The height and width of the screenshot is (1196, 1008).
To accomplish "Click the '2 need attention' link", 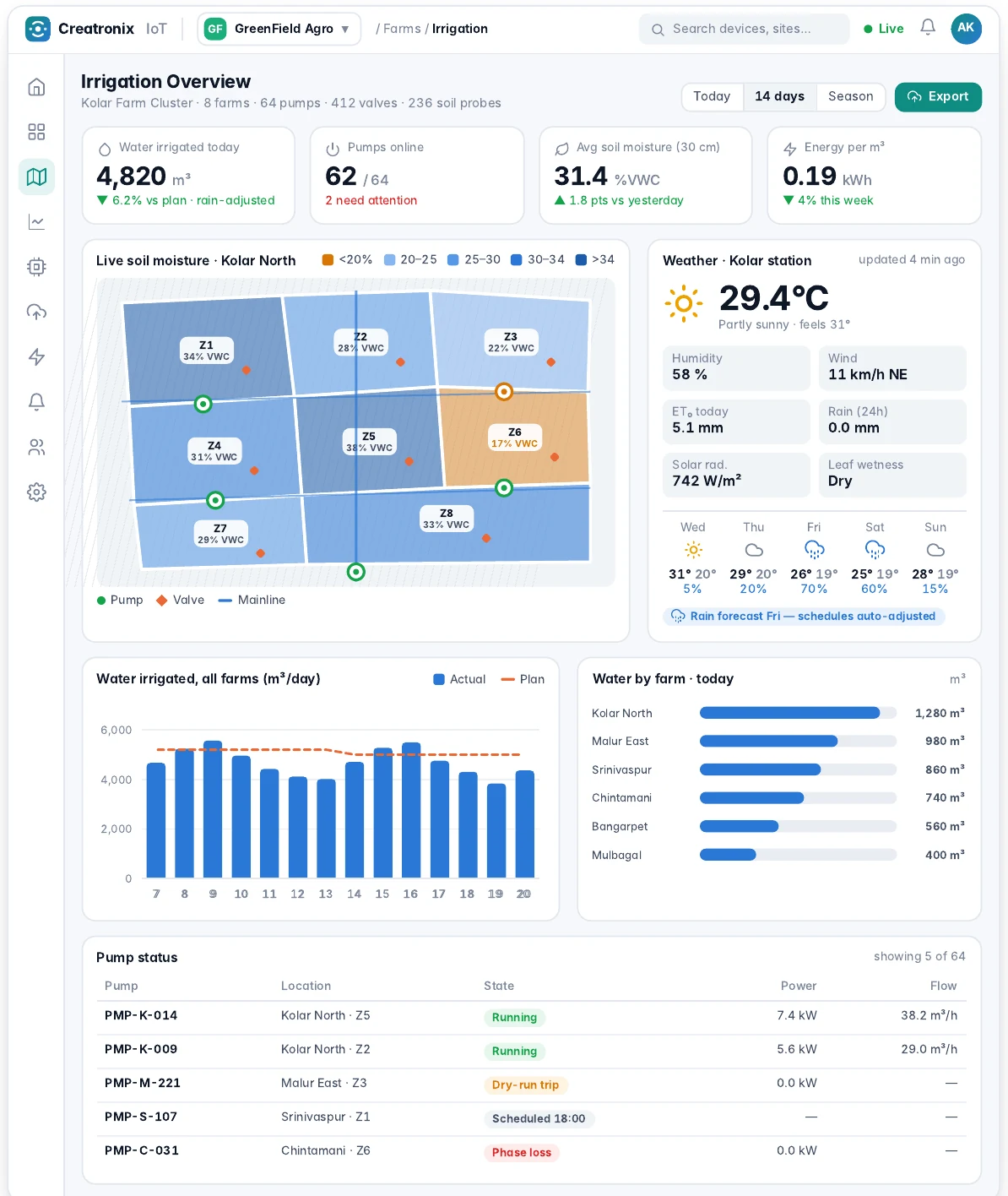I will [x=371, y=200].
